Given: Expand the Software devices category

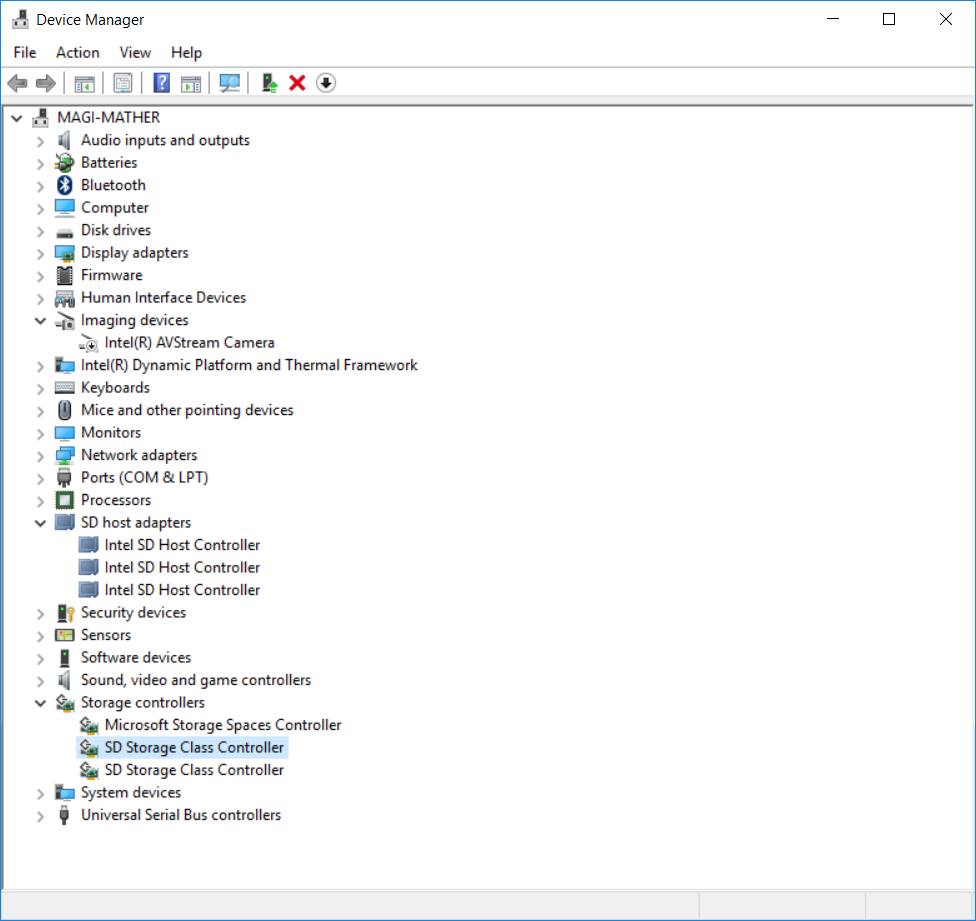Looking at the screenshot, I should [40, 658].
